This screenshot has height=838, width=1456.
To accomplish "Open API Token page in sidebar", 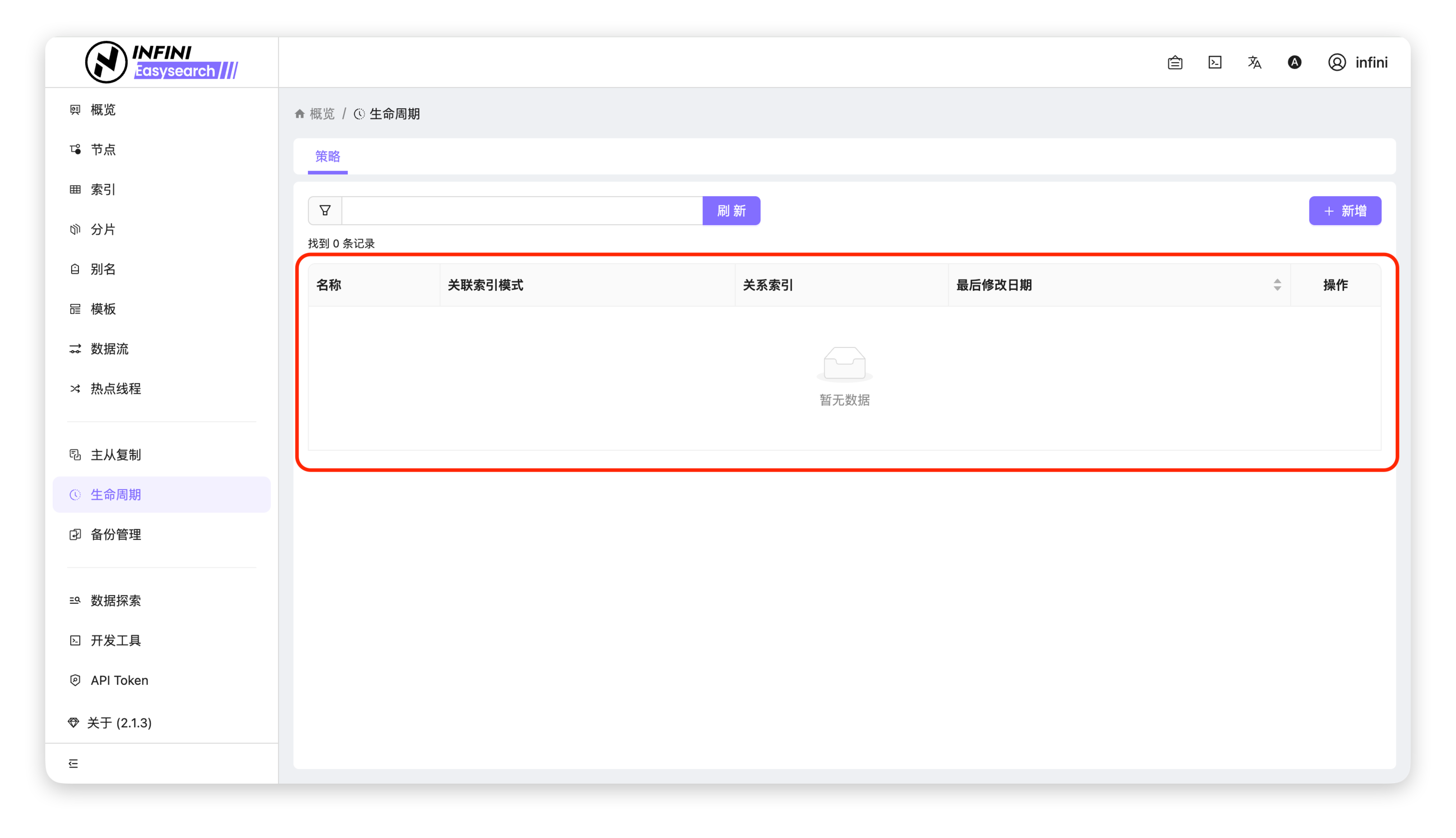I will click(119, 680).
